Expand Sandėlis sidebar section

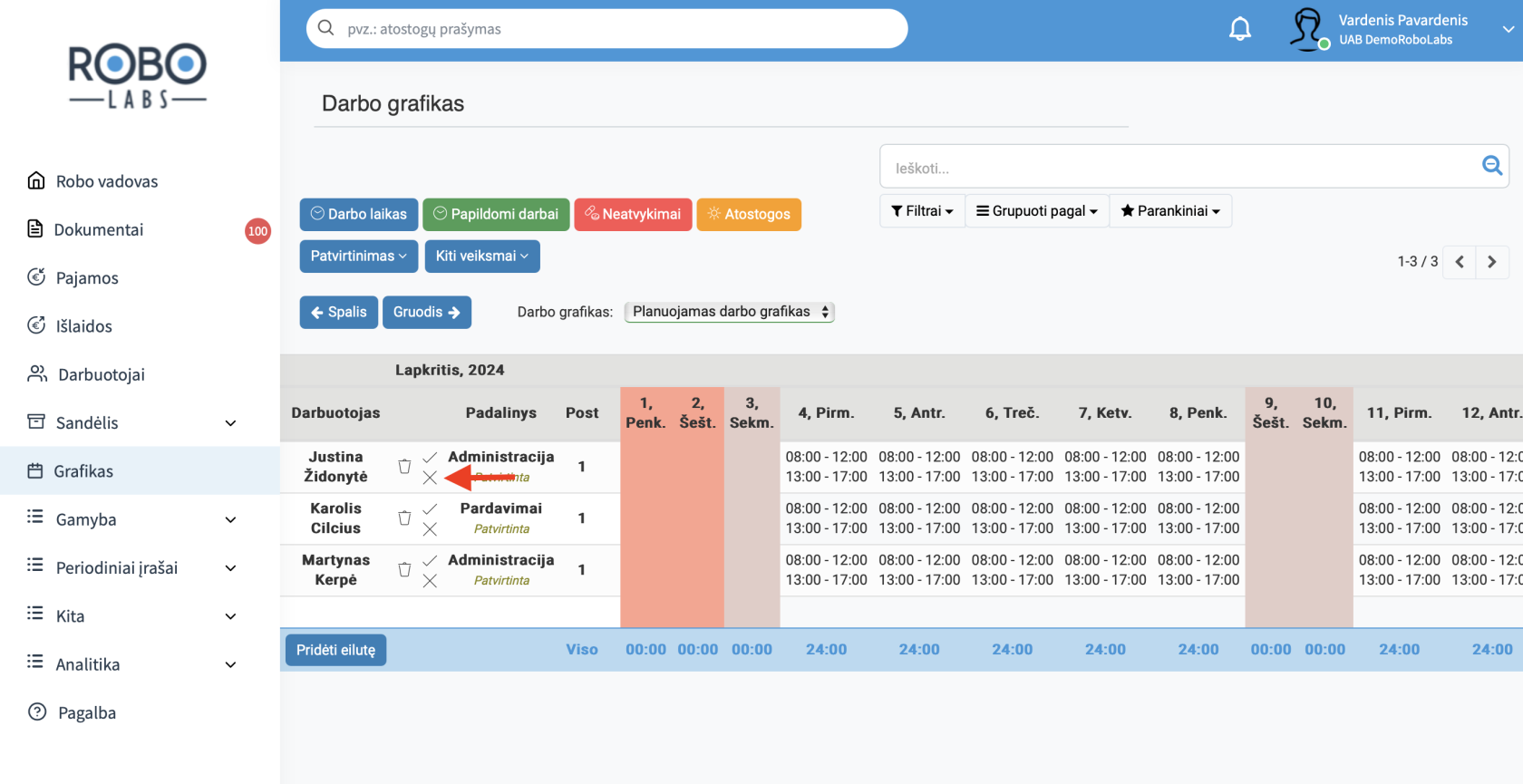click(x=230, y=423)
